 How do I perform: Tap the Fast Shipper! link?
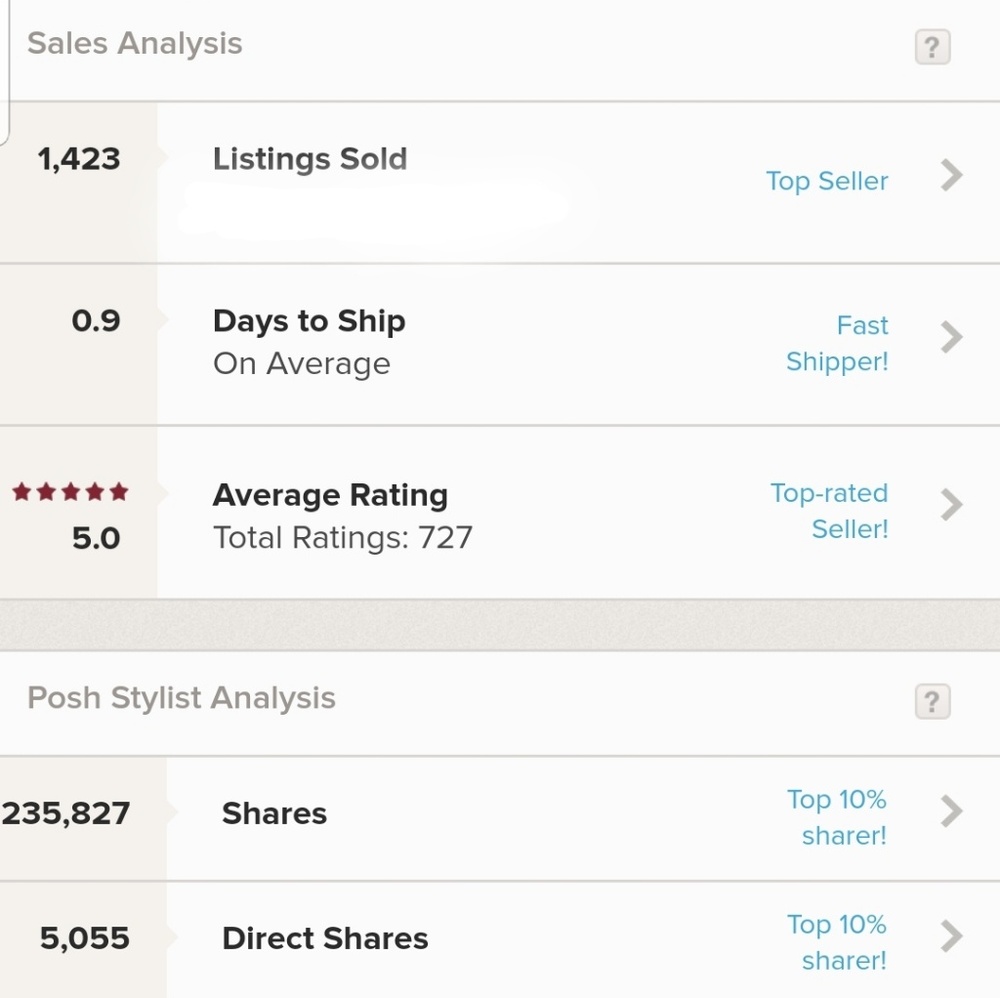point(838,343)
